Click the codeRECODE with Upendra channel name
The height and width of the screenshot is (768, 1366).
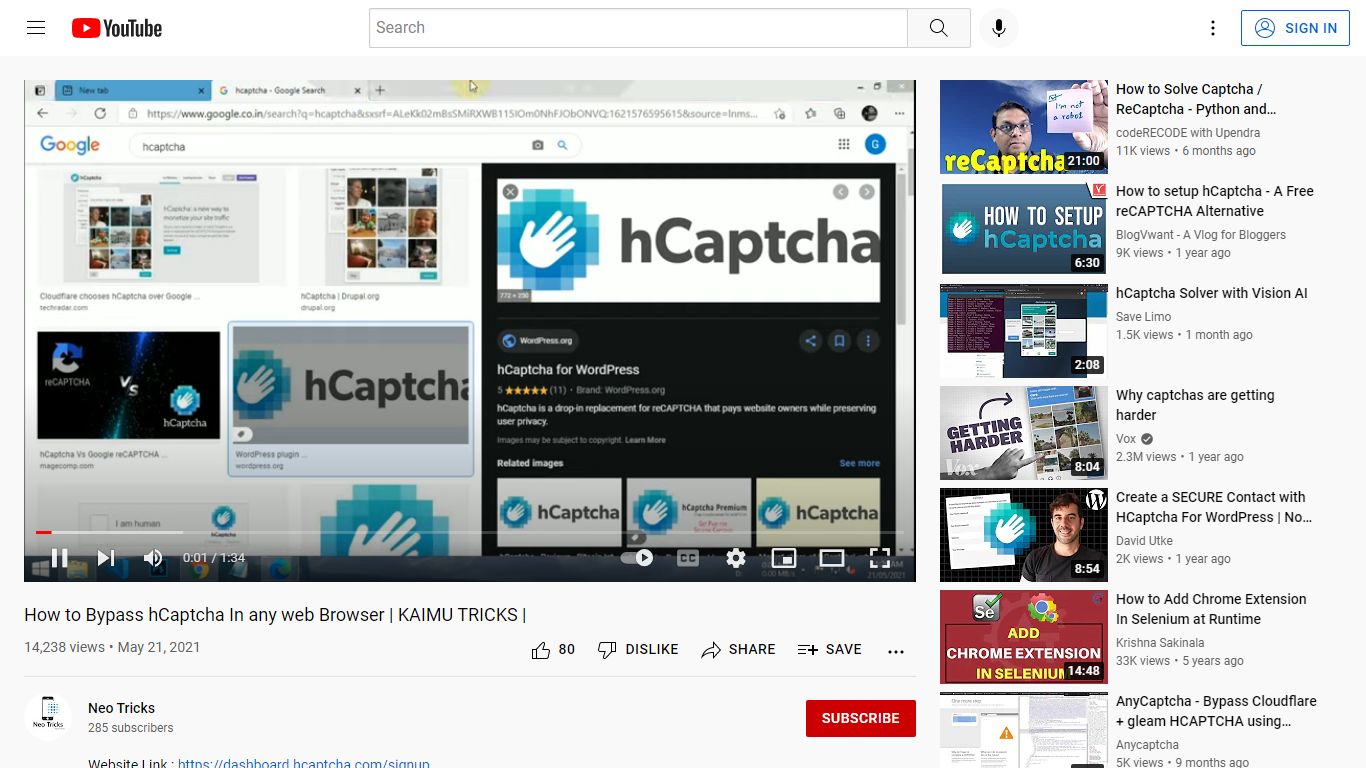(x=1188, y=133)
